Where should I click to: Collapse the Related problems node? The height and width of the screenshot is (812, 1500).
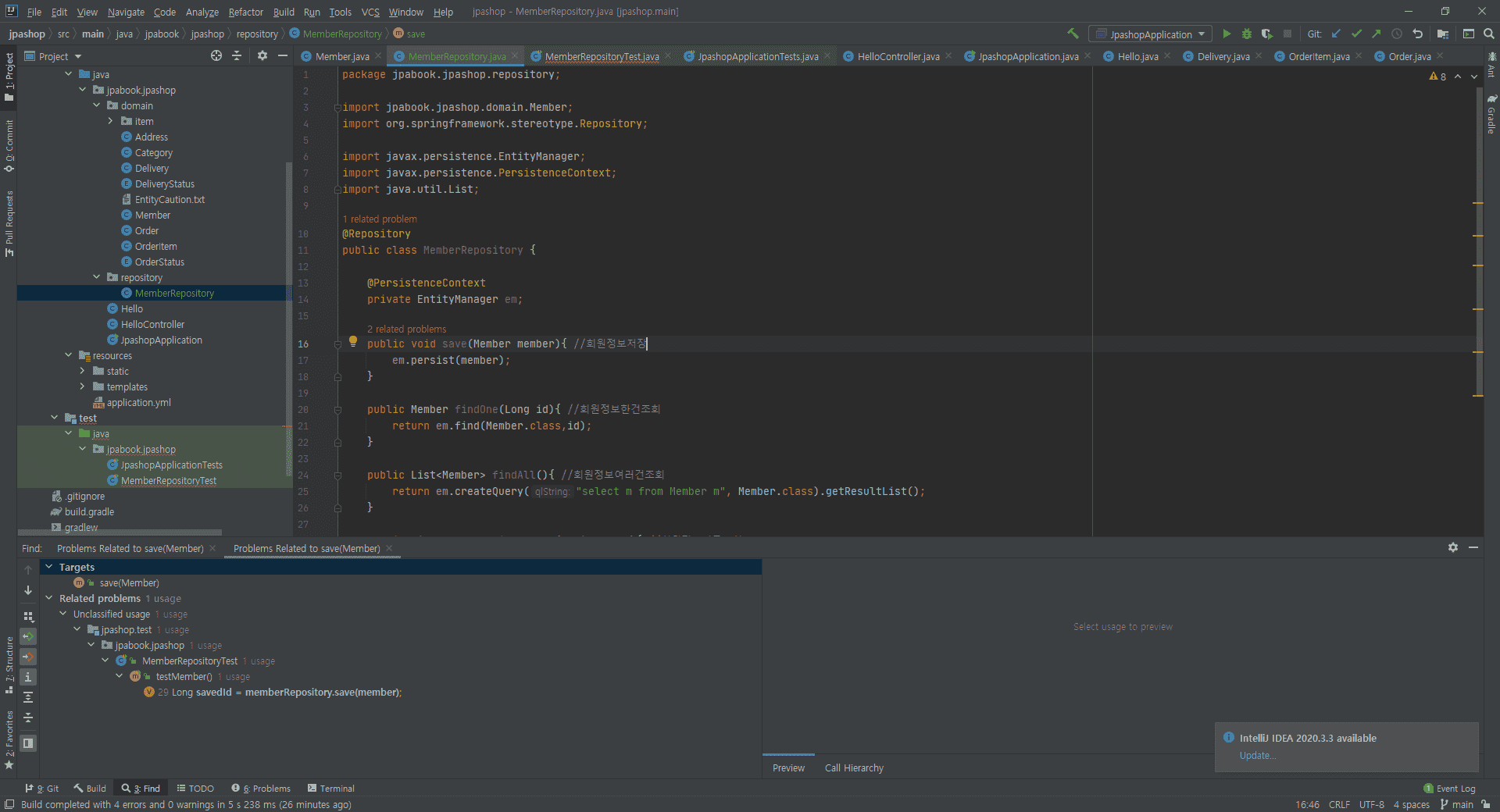[49, 598]
